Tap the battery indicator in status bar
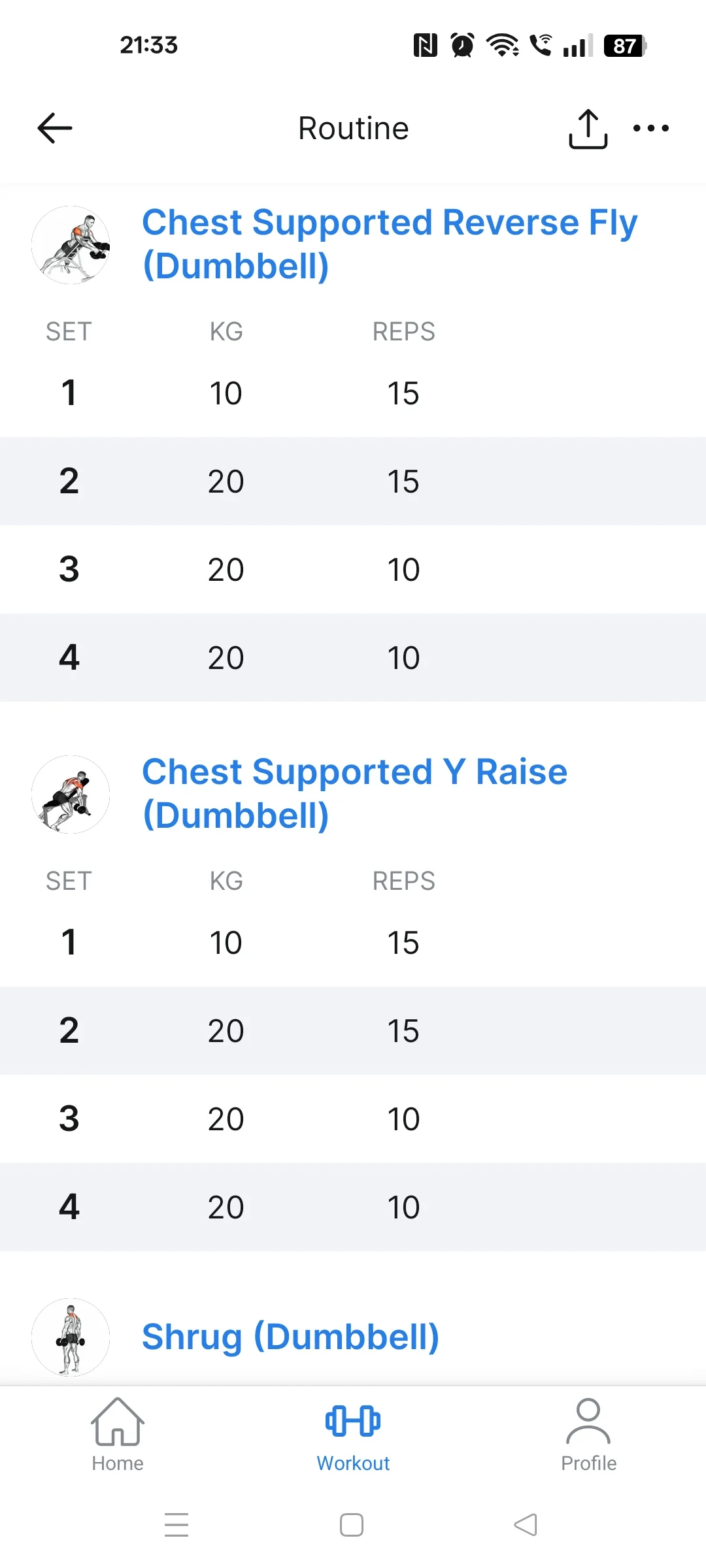 point(625,46)
